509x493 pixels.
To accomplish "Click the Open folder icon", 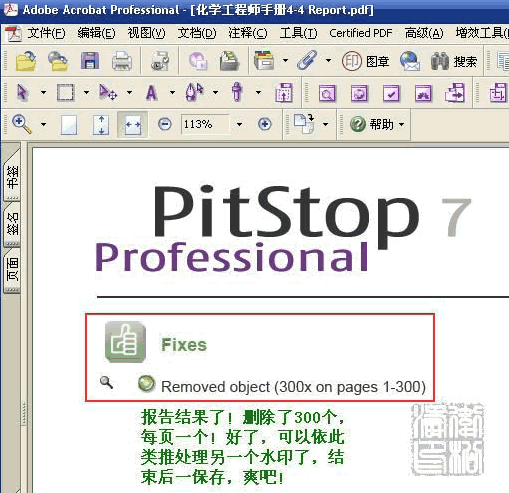I will click(26, 61).
